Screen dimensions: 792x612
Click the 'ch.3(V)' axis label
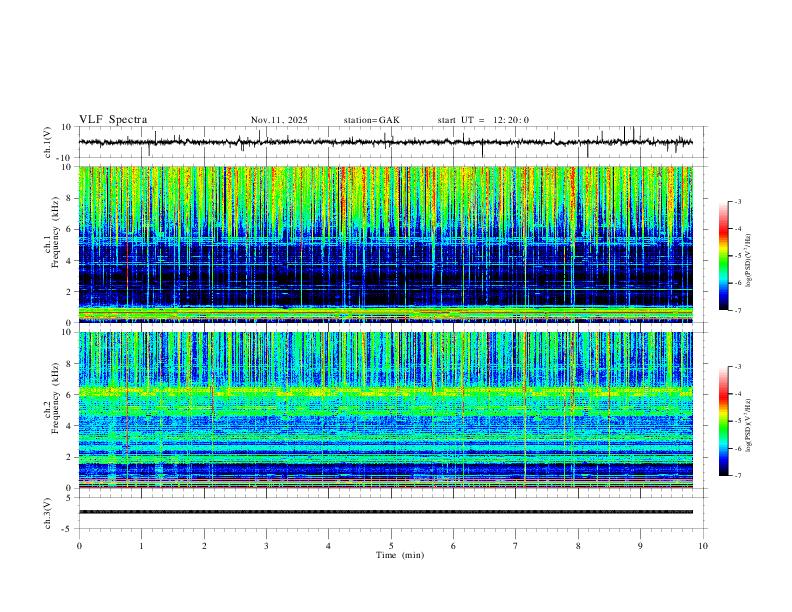point(48,513)
